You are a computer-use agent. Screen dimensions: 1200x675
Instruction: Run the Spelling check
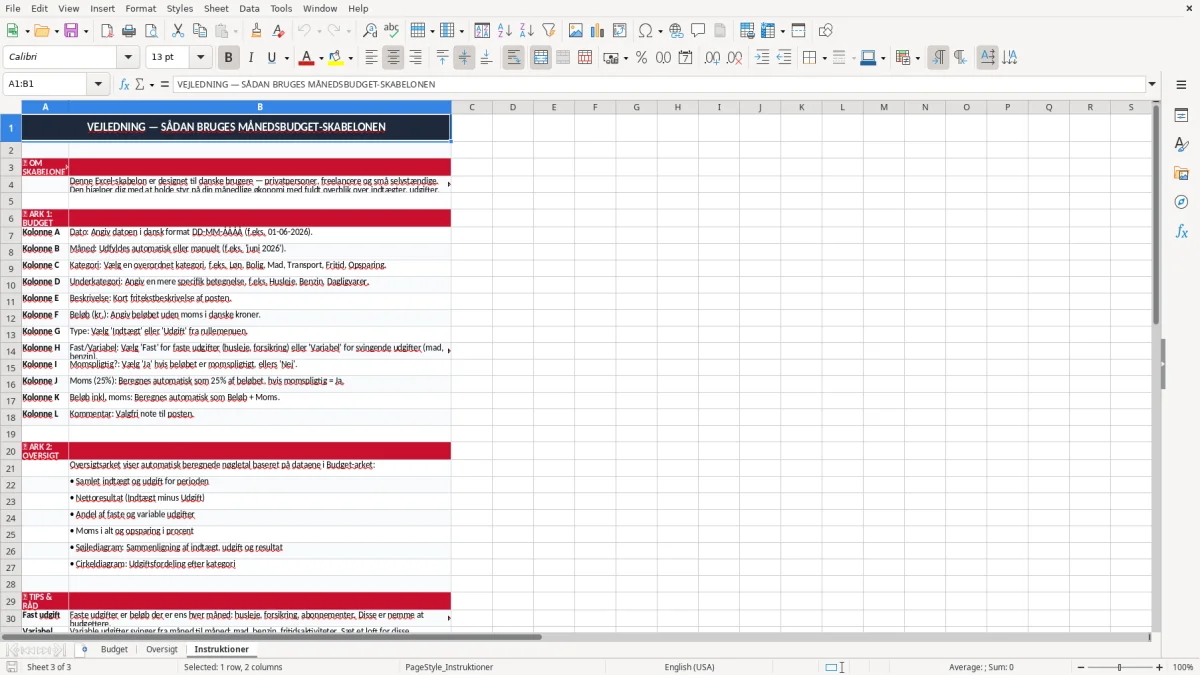(x=392, y=31)
